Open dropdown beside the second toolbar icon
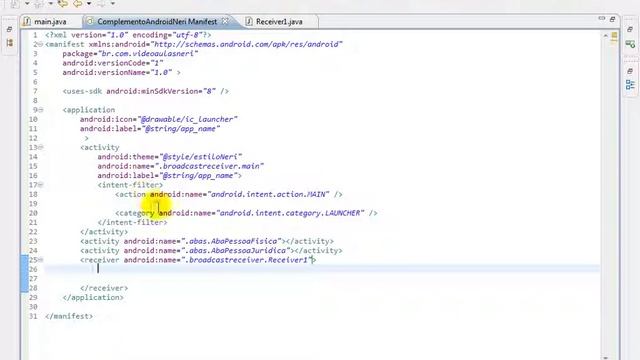This screenshot has width=640, height=360. (51, 4)
